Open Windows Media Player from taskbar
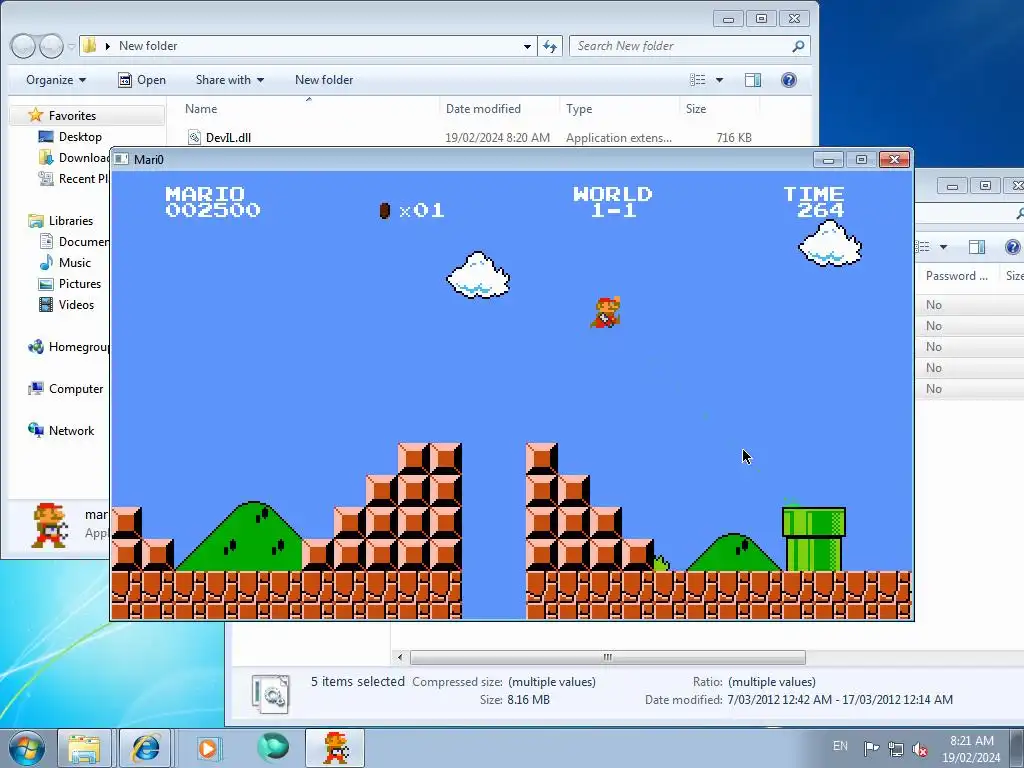The image size is (1024, 768). [x=208, y=748]
